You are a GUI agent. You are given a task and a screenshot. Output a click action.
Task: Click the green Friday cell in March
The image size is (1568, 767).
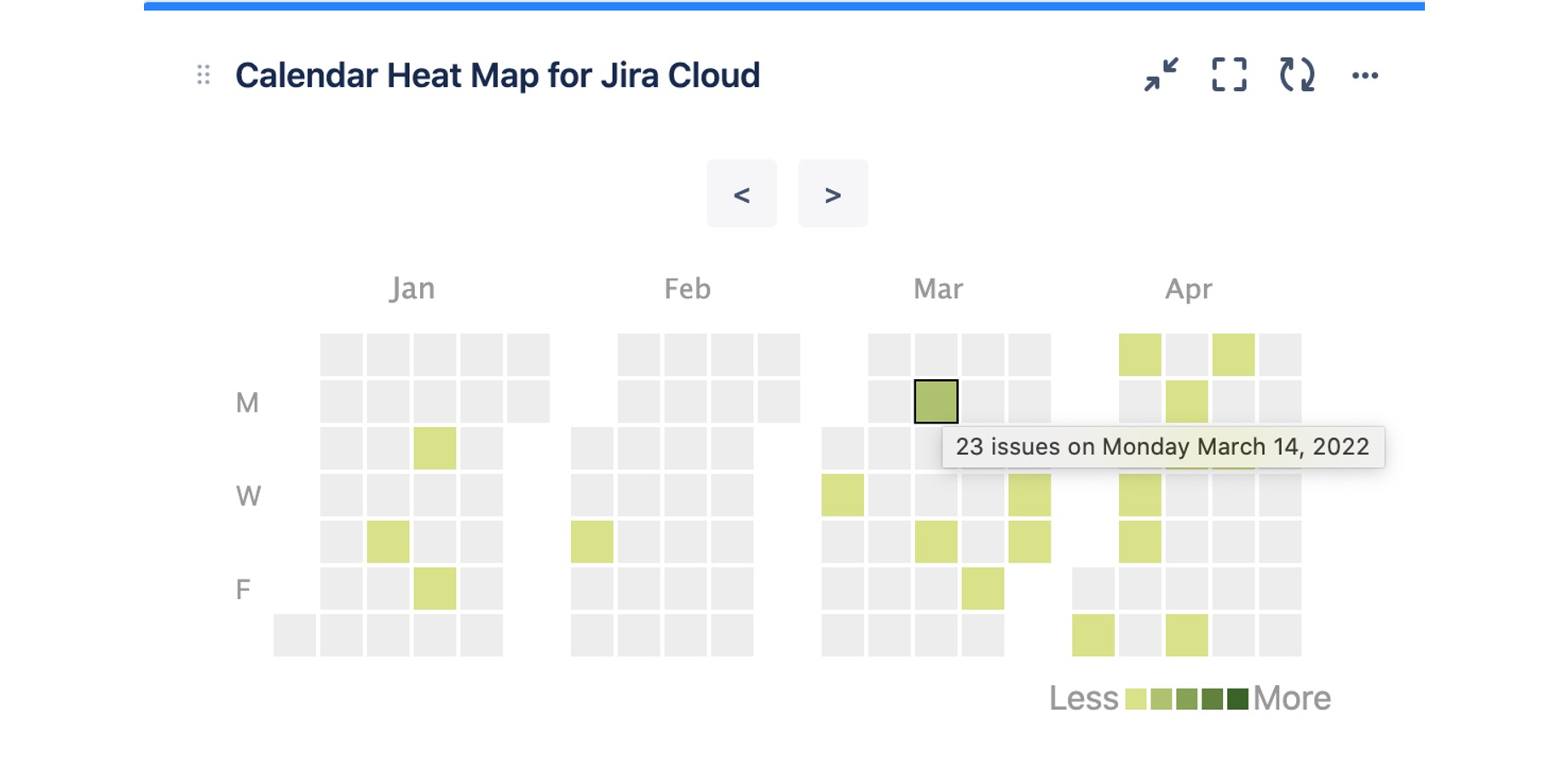coord(983,589)
